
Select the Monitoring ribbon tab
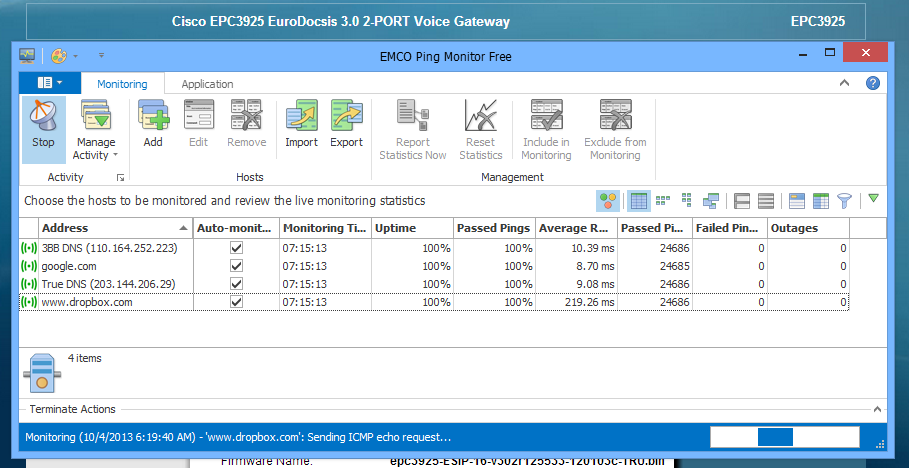pyautogui.click(x=121, y=84)
